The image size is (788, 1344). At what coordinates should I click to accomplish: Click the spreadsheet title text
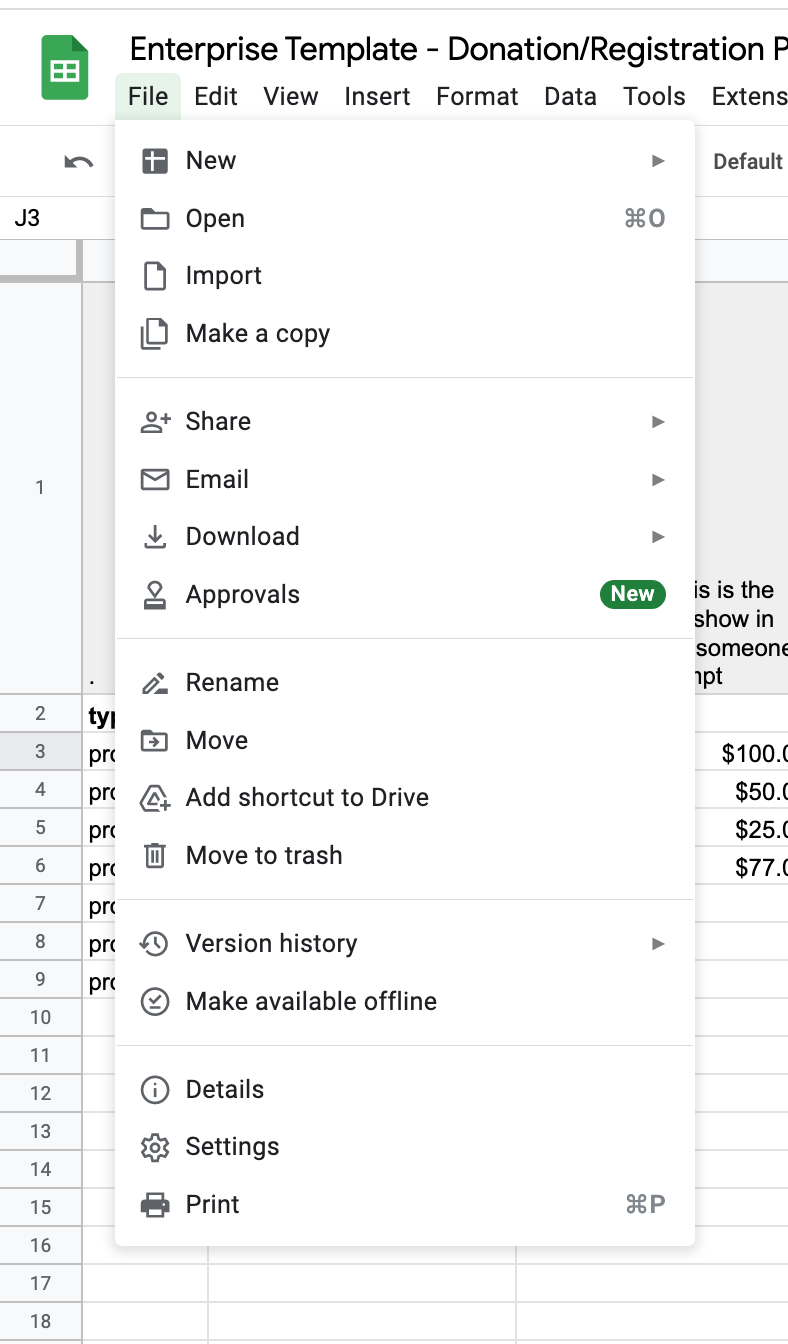(458, 49)
